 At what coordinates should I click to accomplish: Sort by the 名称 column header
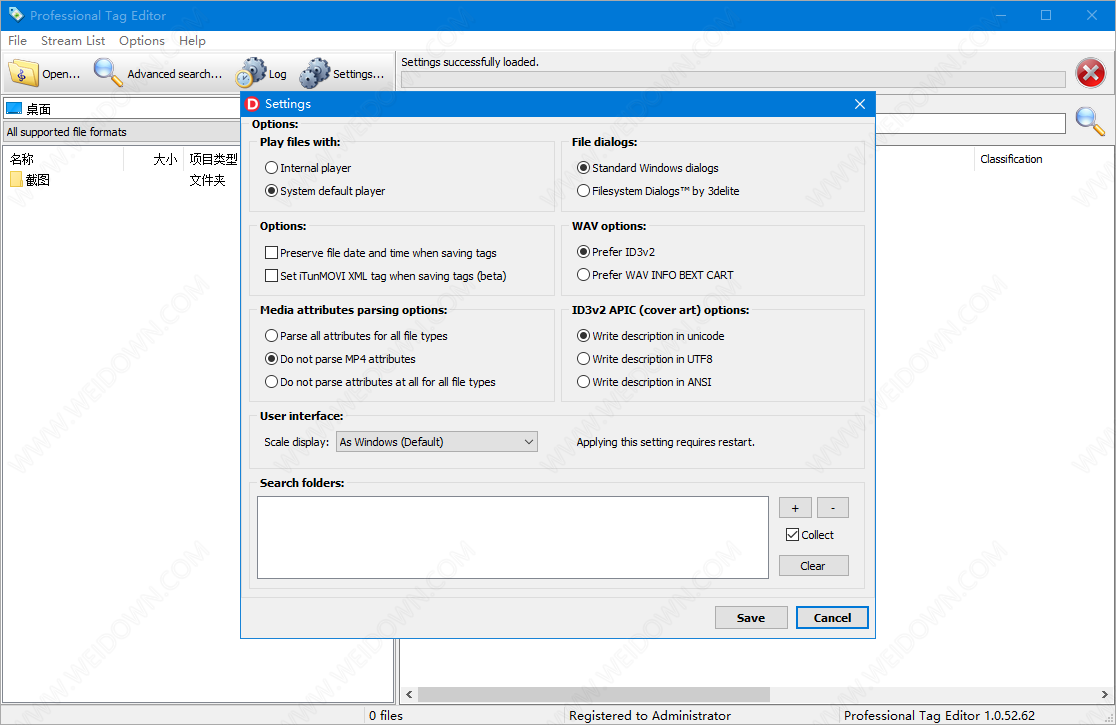point(63,159)
